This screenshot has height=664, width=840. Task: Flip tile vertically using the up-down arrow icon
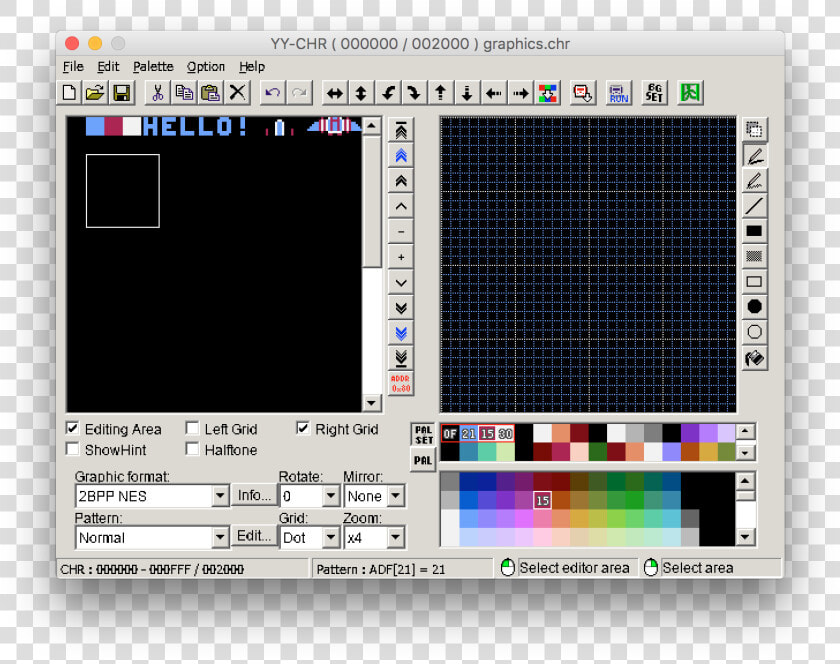pos(361,93)
